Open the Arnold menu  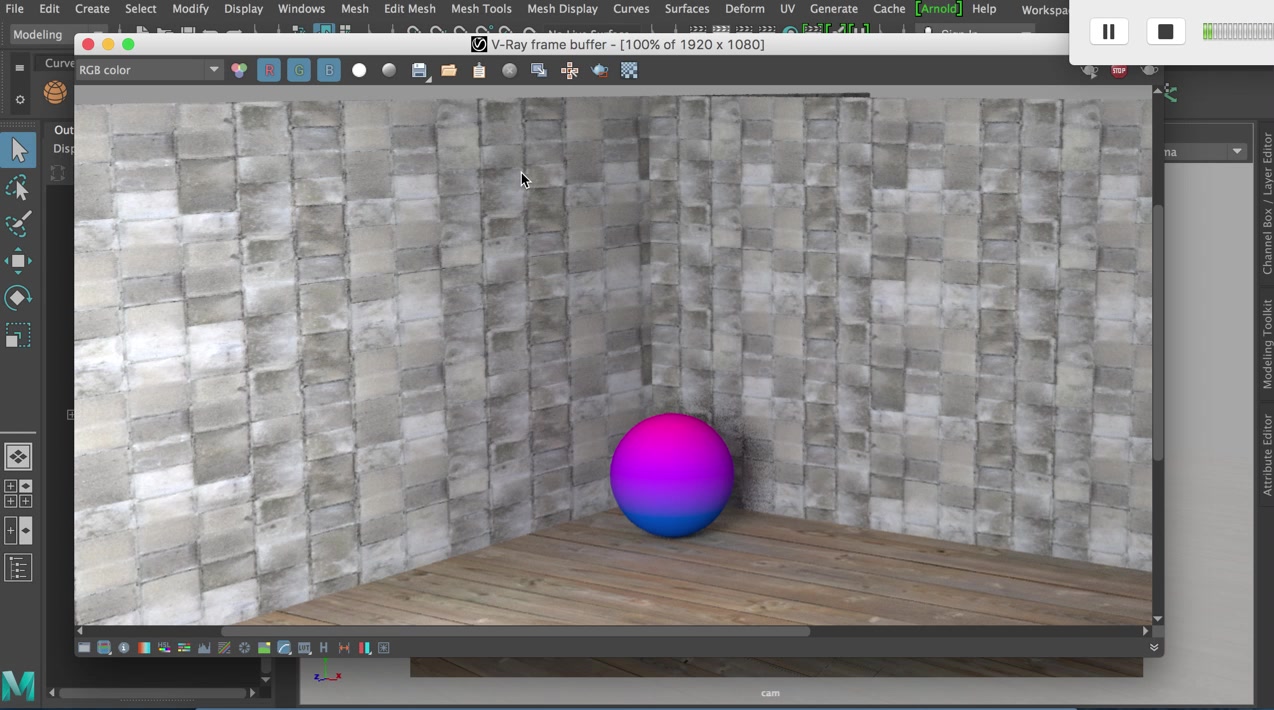[938, 9]
